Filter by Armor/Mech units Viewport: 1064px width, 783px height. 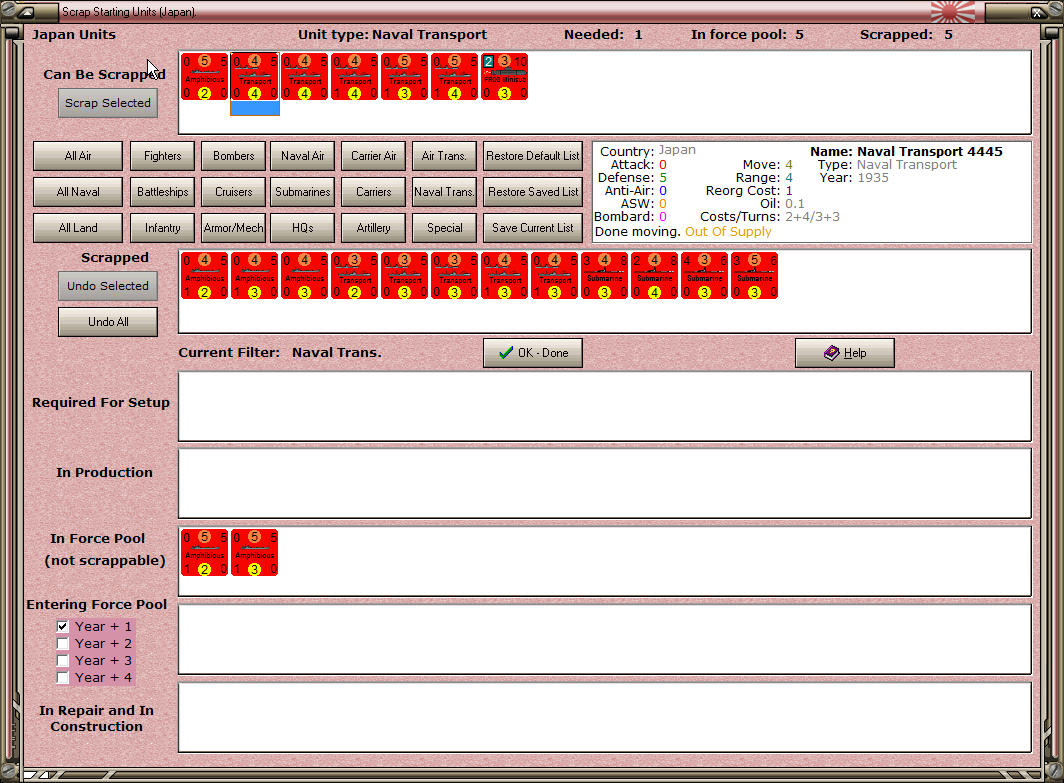(233, 228)
